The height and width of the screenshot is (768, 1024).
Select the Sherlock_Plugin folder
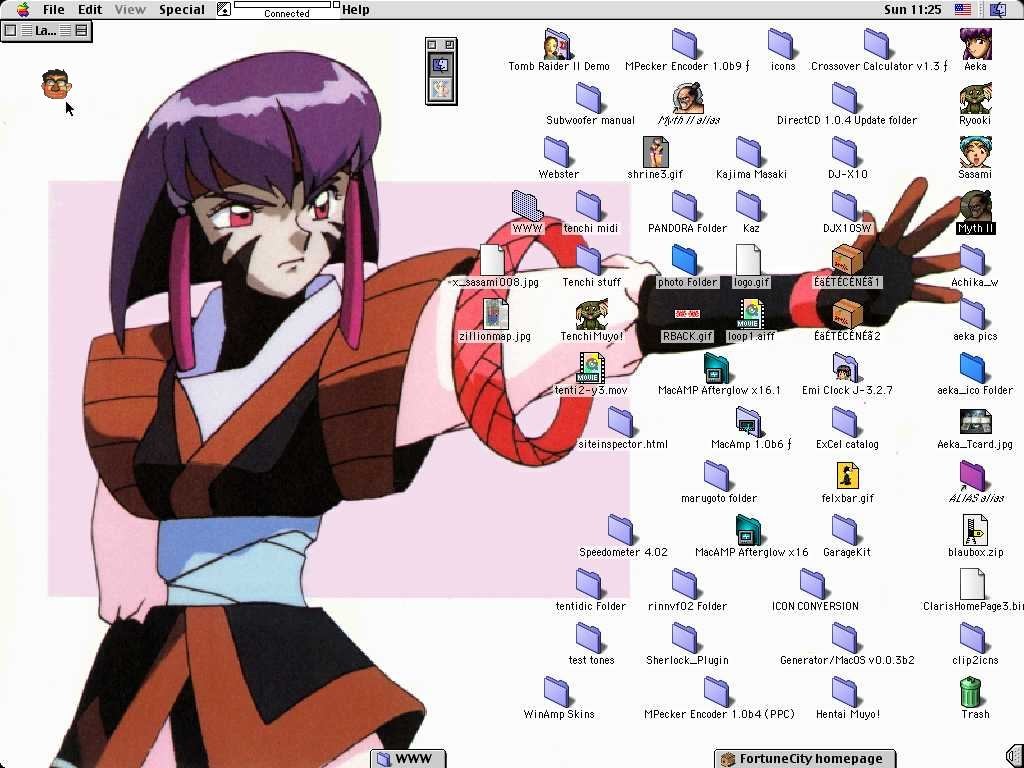pos(684,638)
